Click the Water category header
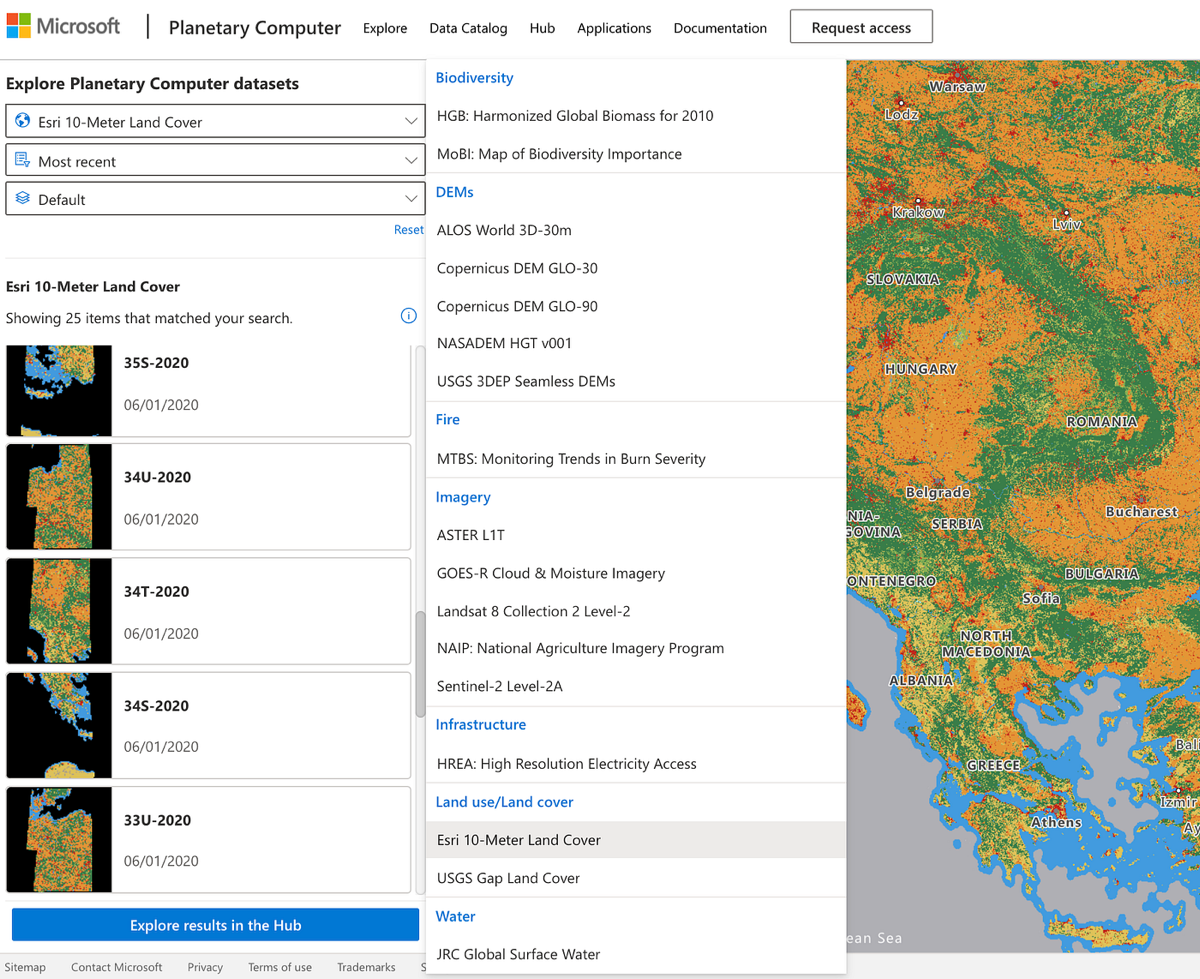Screen dimensions: 1200x979 pos(455,916)
